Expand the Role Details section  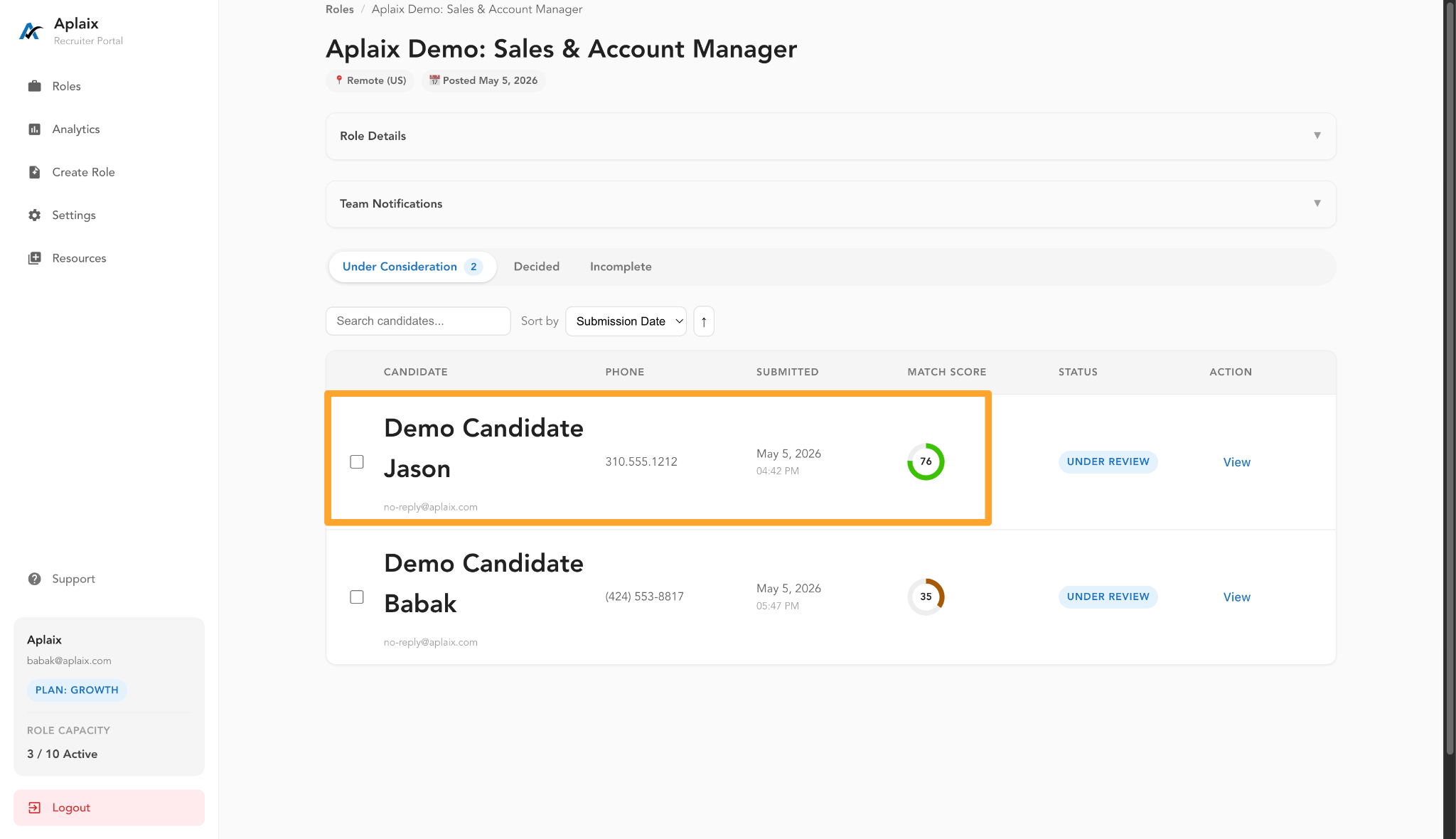[830, 136]
